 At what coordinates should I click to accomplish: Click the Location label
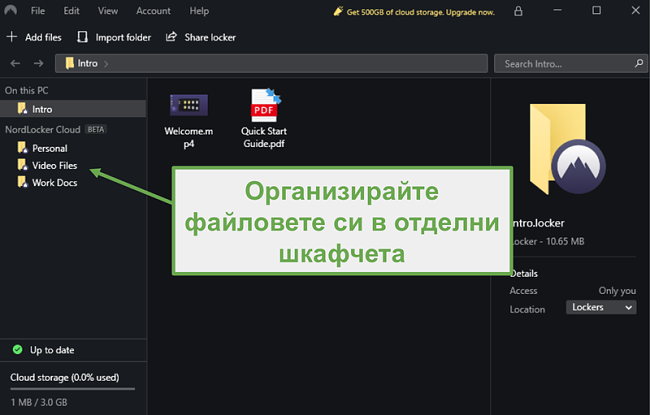click(527, 309)
